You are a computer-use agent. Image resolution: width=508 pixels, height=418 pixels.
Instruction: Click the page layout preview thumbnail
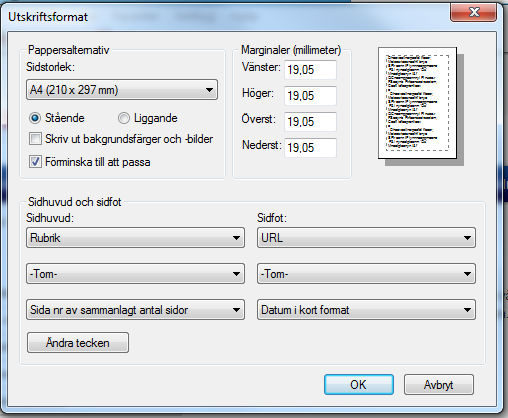click(x=417, y=103)
